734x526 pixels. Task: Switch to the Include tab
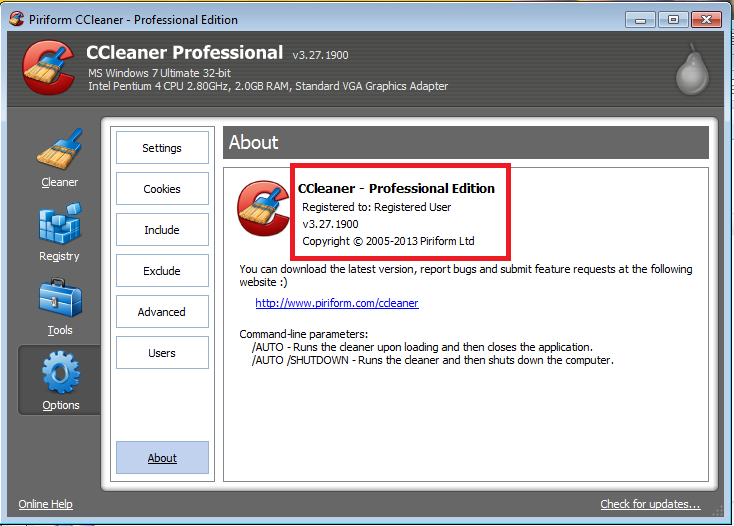click(x=162, y=230)
